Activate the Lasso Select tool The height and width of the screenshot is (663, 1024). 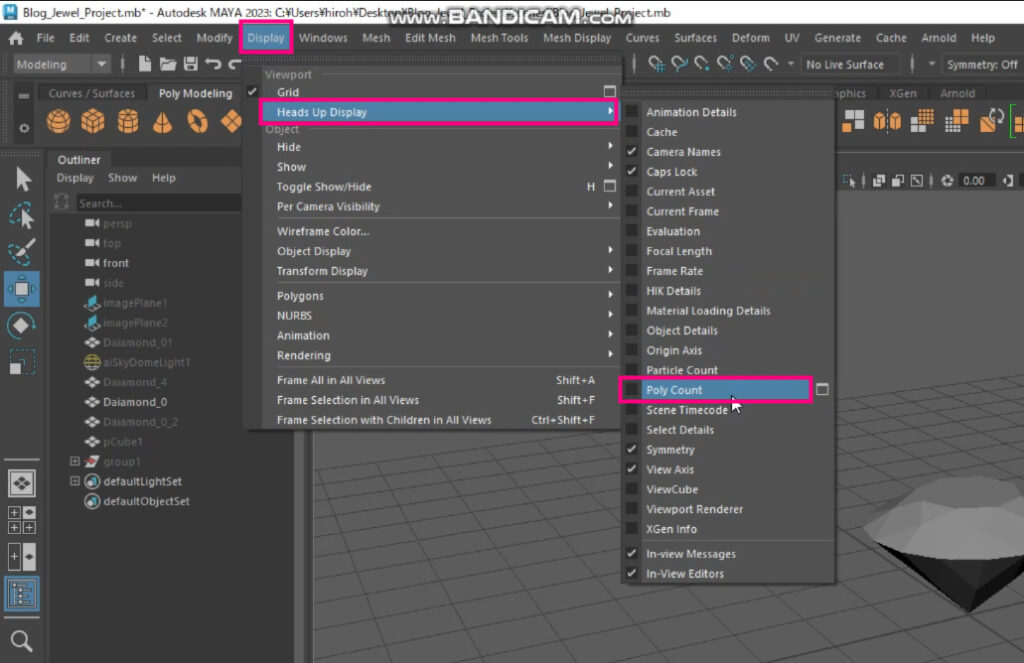22,216
